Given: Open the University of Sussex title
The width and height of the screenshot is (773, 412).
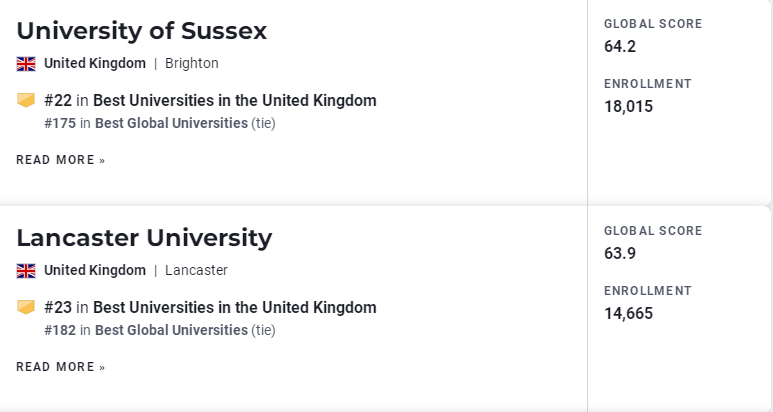Looking at the screenshot, I should (141, 31).
